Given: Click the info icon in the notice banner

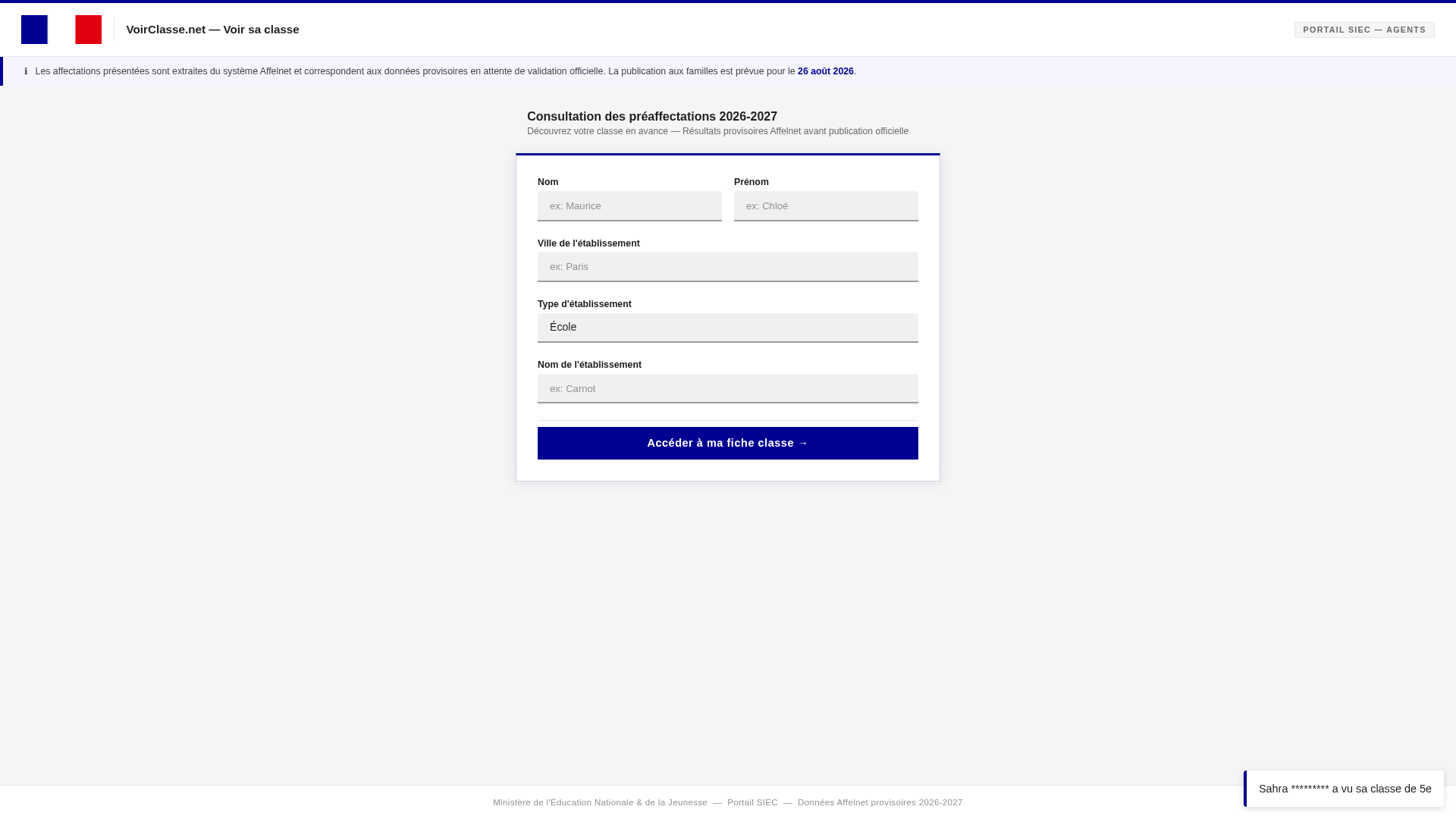Looking at the screenshot, I should click(x=26, y=71).
